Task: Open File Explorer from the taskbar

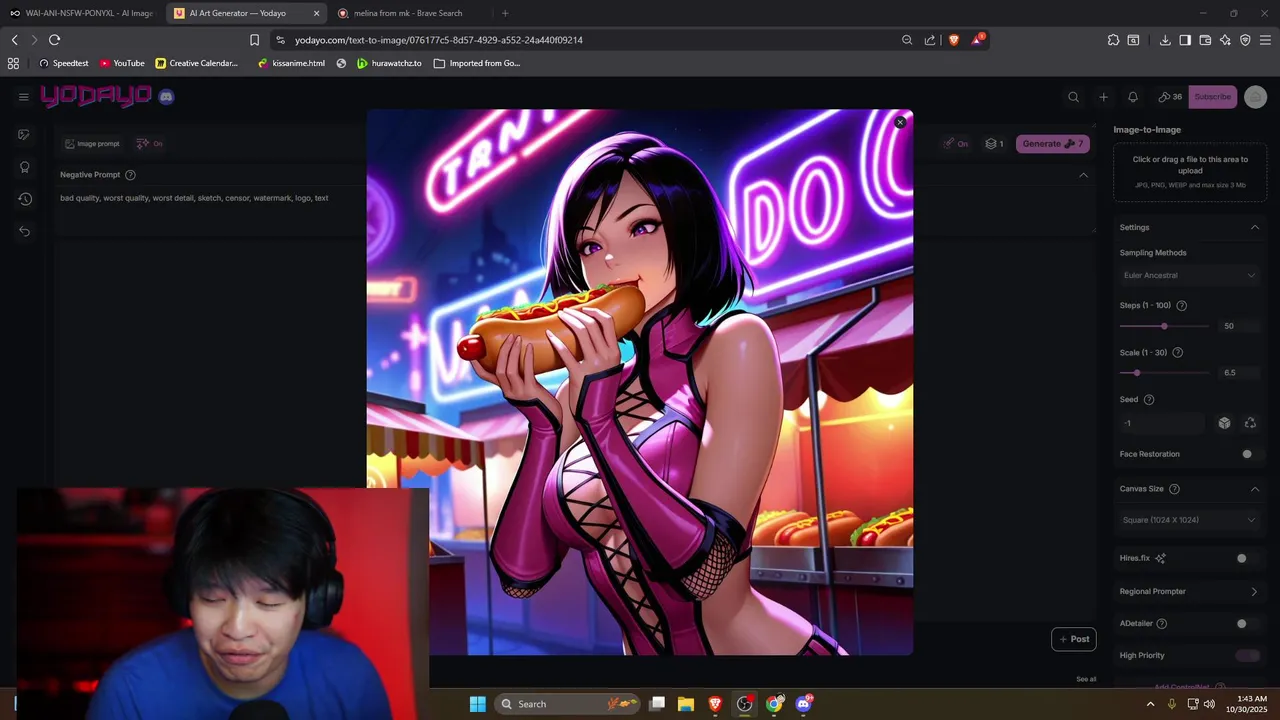Action: (x=685, y=704)
